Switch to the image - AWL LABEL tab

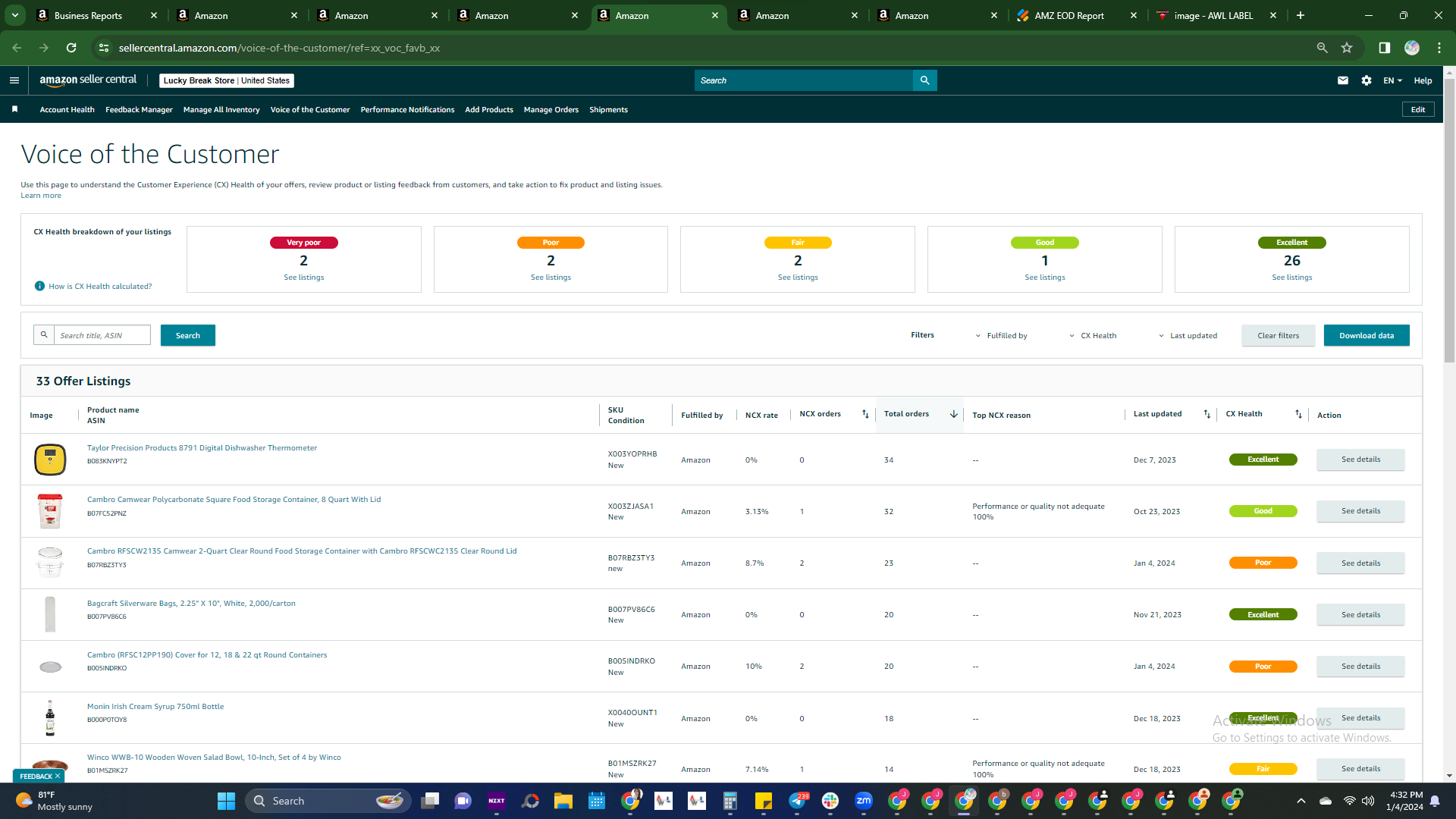[1213, 15]
